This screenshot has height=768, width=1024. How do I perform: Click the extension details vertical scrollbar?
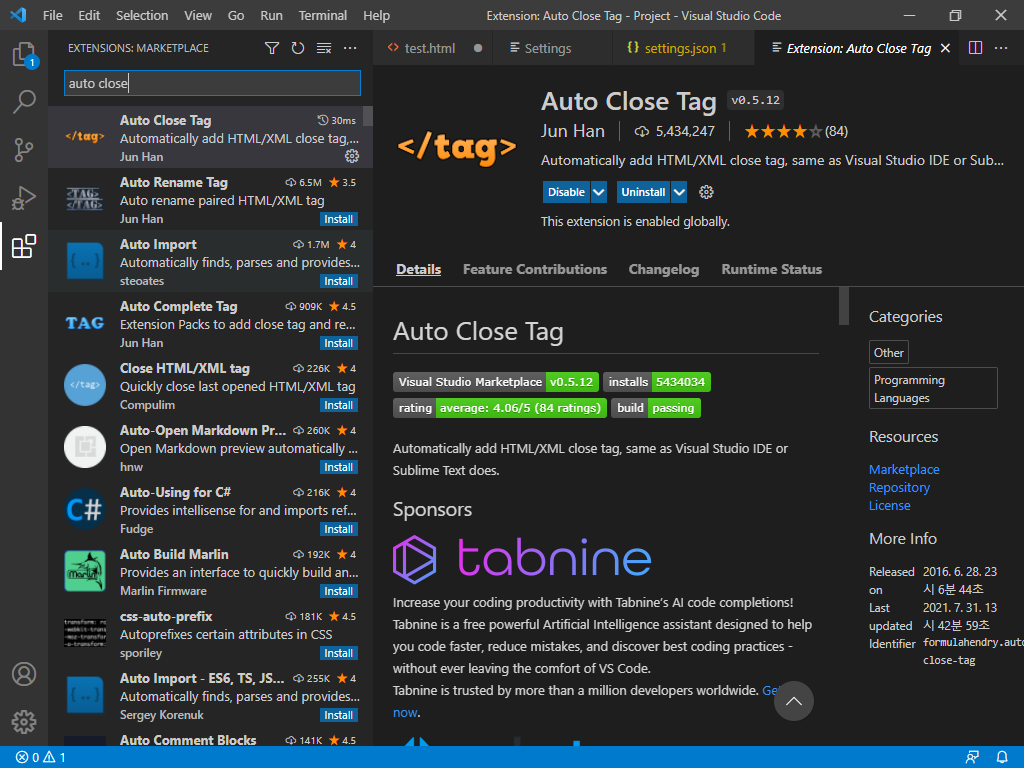click(844, 306)
